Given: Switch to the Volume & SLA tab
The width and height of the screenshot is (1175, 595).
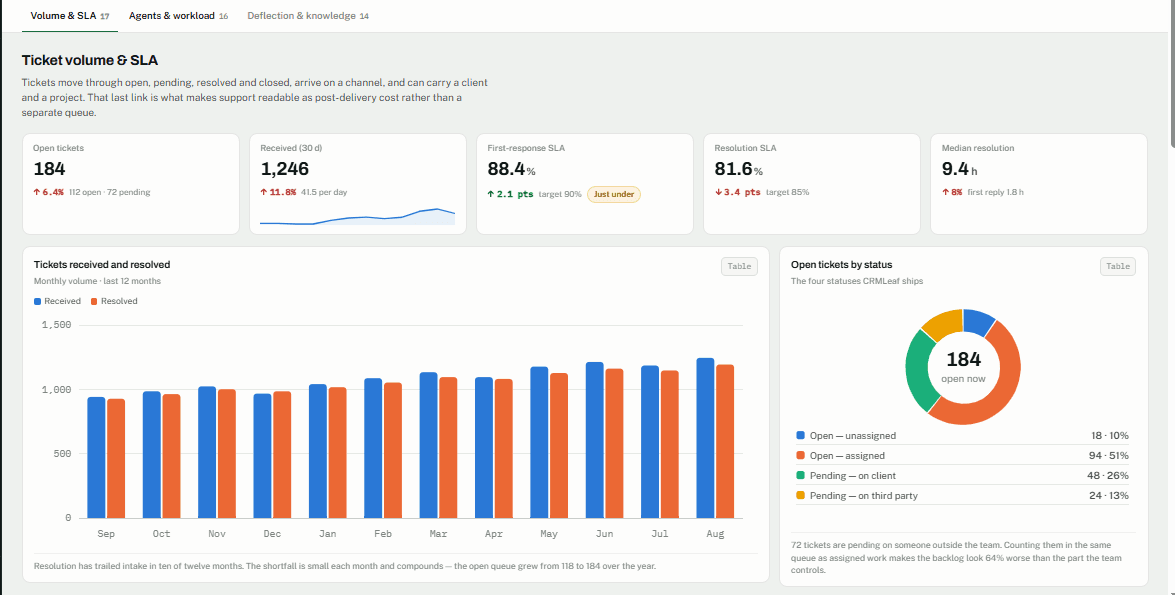Looking at the screenshot, I should (70, 16).
